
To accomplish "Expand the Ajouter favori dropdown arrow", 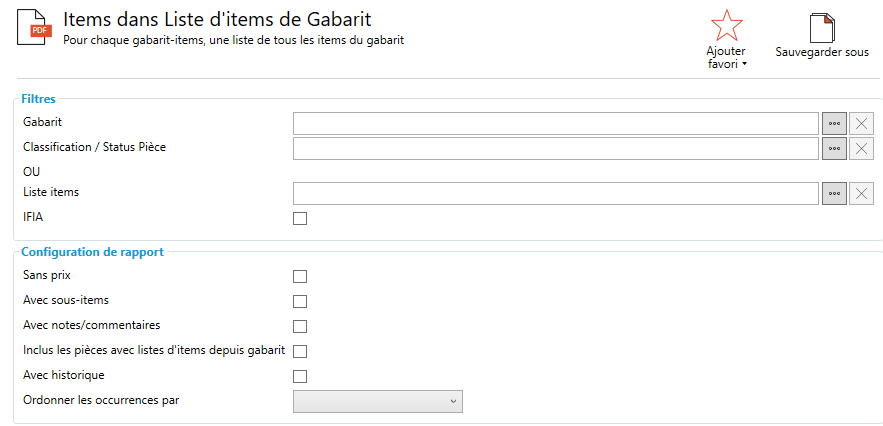I will tap(745, 65).
